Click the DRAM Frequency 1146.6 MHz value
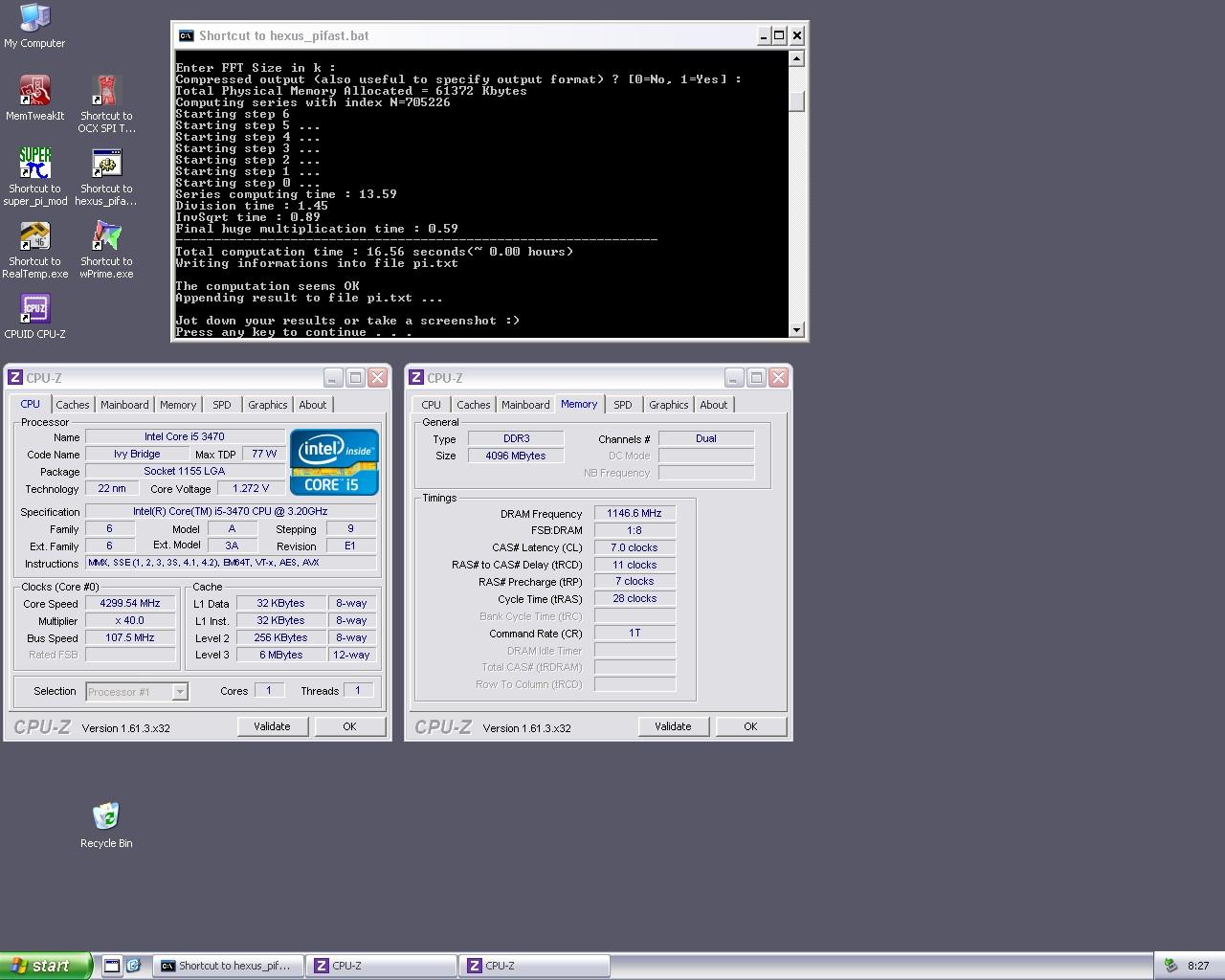The height and width of the screenshot is (980, 1225). (x=635, y=513)
